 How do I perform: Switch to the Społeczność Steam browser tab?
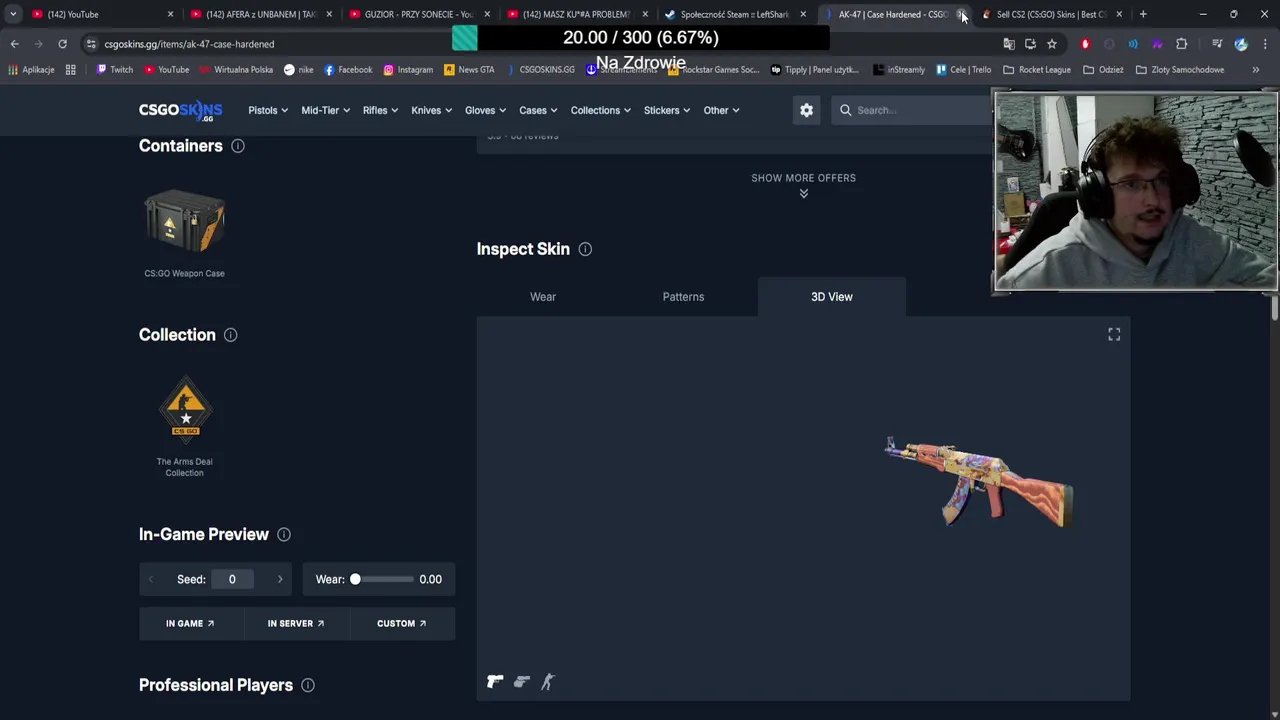tap(735, 14)
